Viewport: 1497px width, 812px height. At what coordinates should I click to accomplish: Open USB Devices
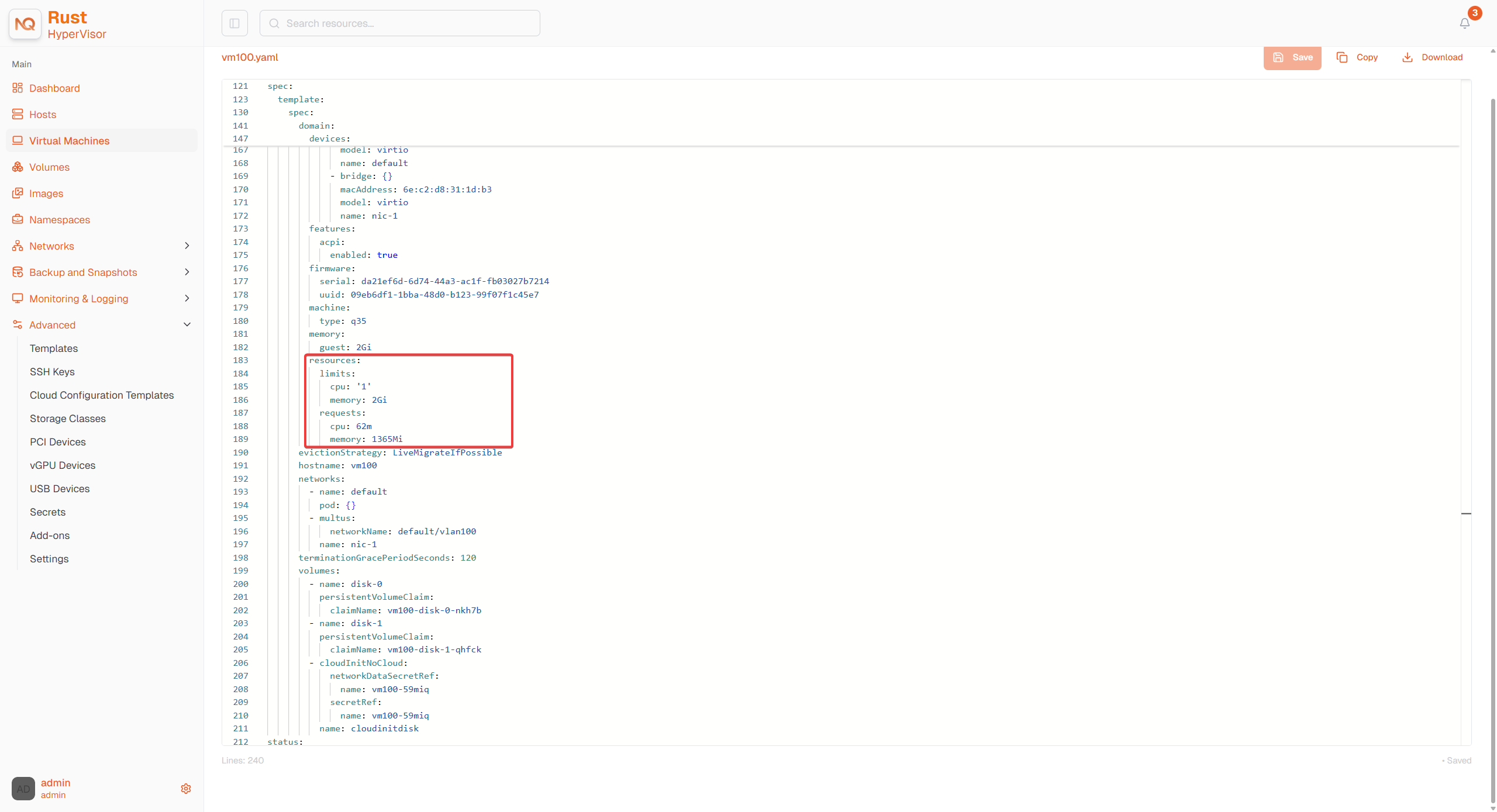[60, 489]
